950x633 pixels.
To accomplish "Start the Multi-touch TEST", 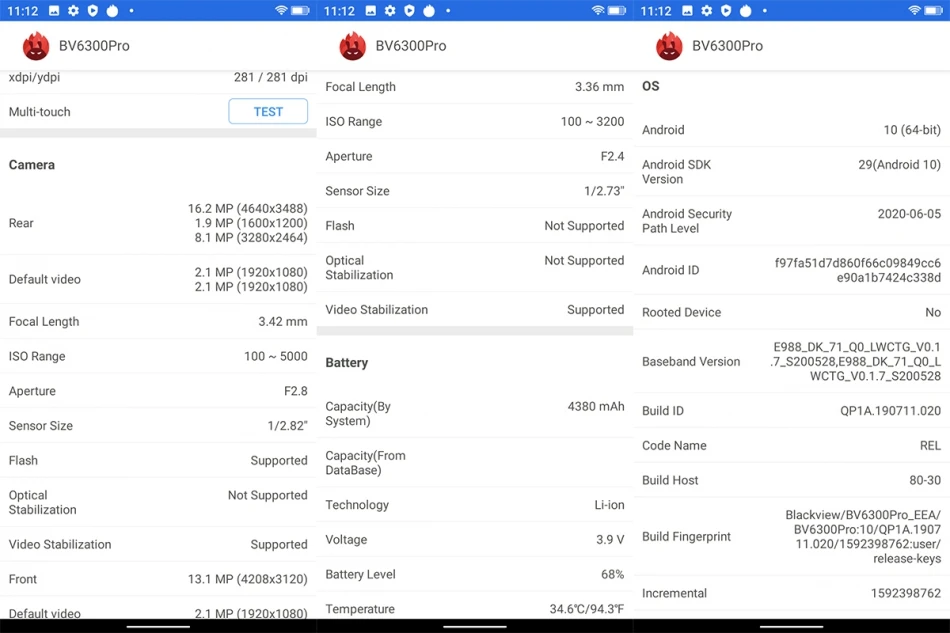I will pos(268,111).
